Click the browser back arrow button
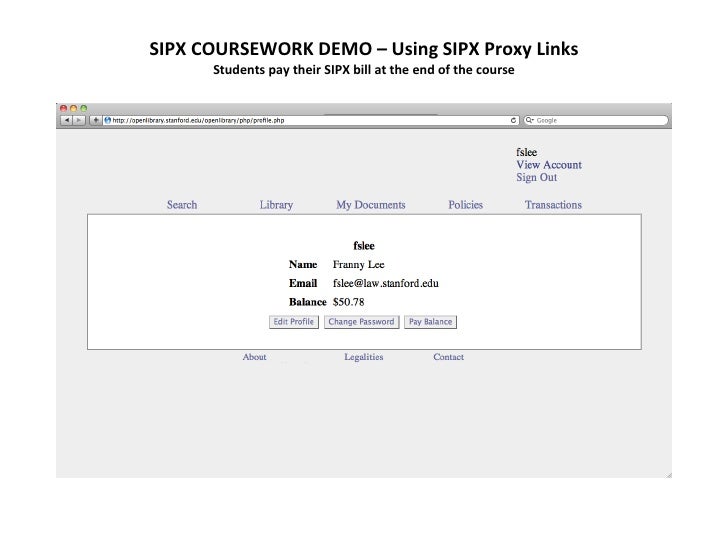Viewport: 728px width, 546px height. click(66, 120)
